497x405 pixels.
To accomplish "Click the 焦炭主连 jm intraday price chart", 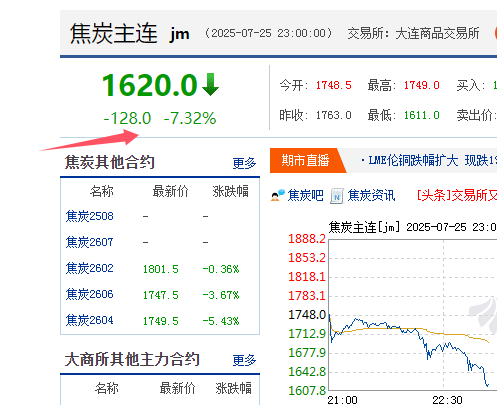I will pyautogui.click(x=413, y=315).
